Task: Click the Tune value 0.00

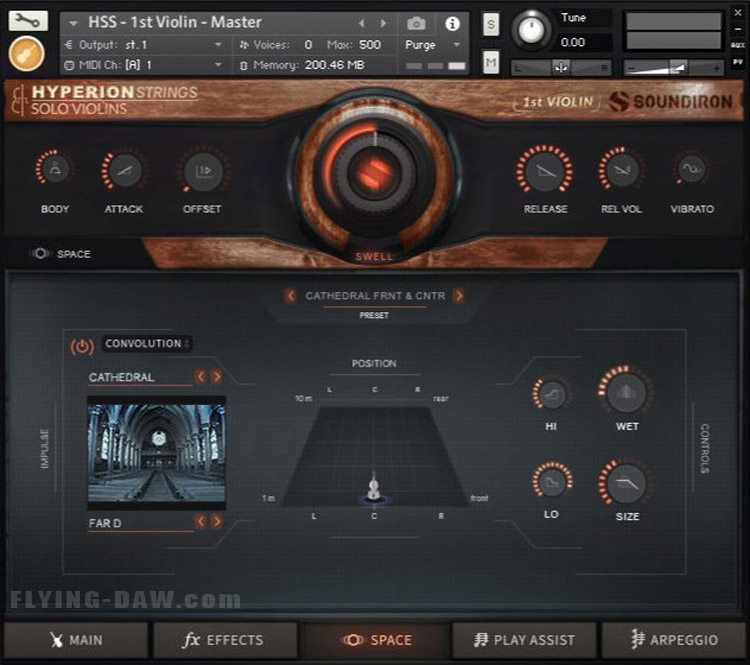Action: pyautogui.click(x=573, y=43)
